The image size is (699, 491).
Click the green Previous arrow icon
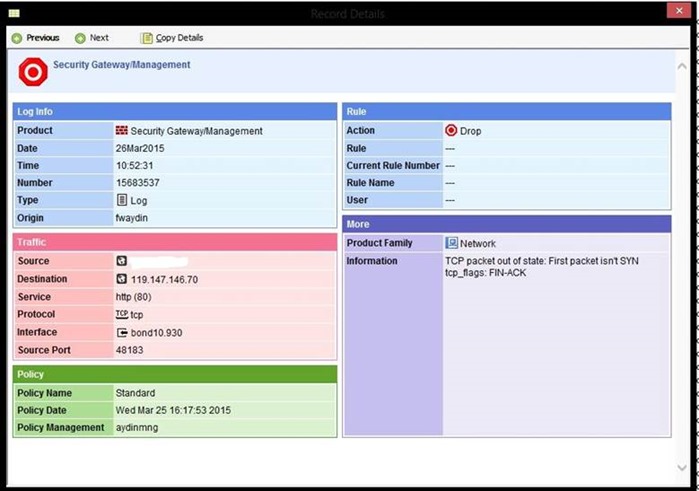pyautogui.click(x=17, y=38)
